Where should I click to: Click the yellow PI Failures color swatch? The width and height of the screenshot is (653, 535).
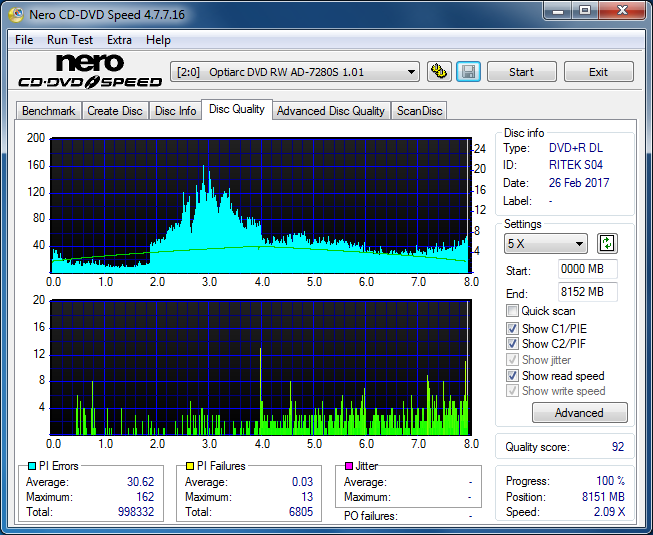190,466
